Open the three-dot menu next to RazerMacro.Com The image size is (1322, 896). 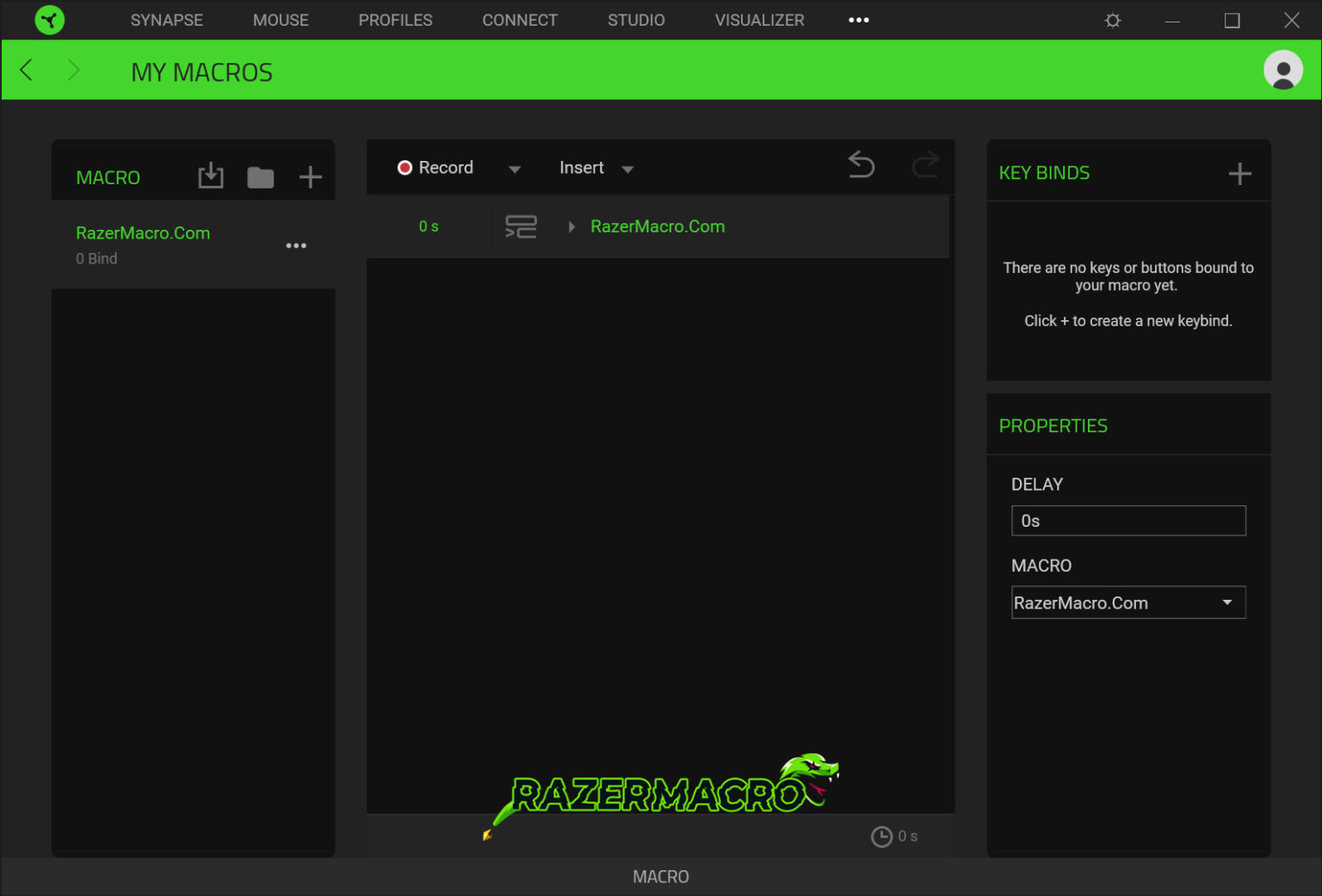[x=296, y=245]
